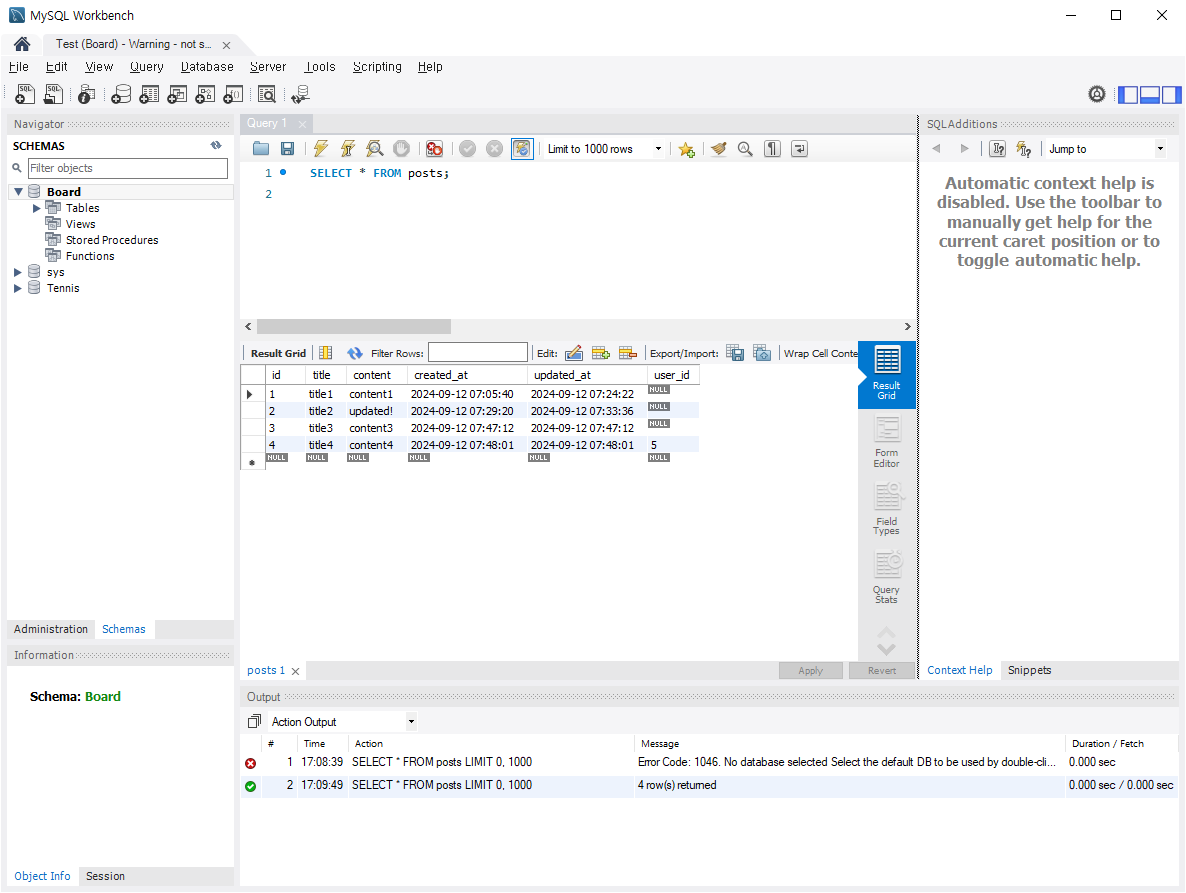
Task: Expand the sys schema
Action: (18, 272)
